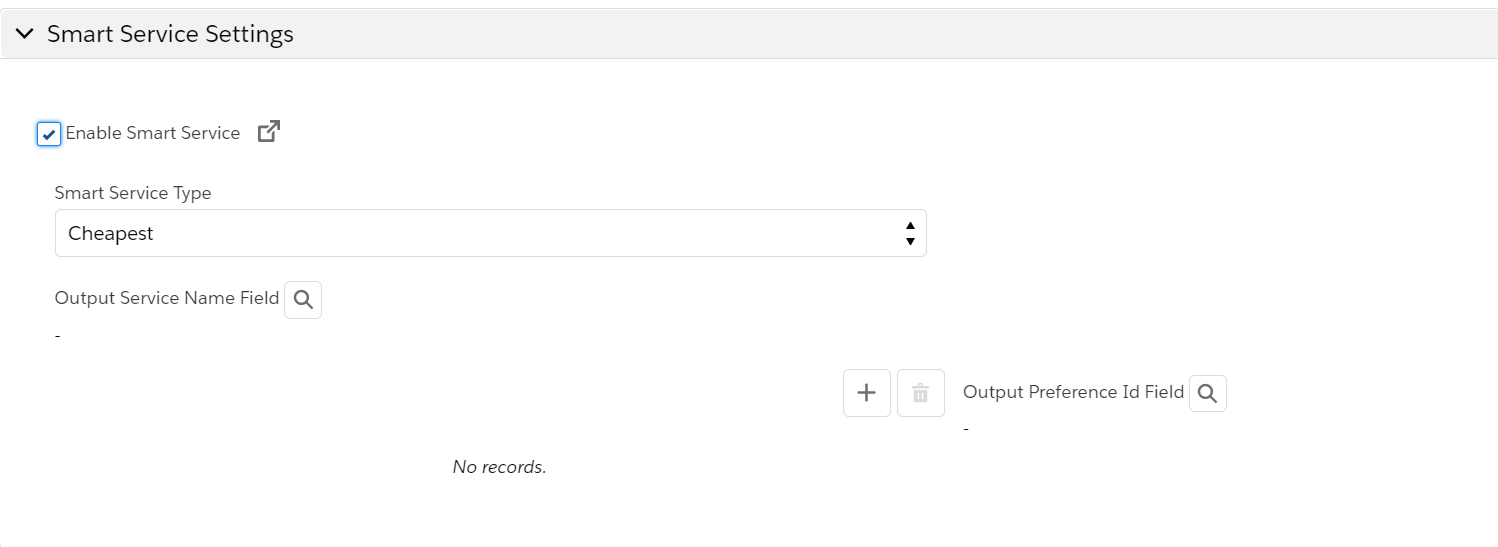Click the Output Preference Id Field search icon
Image resolution: width=1498 pixels, height=547 pixels.
[1207, 394]
